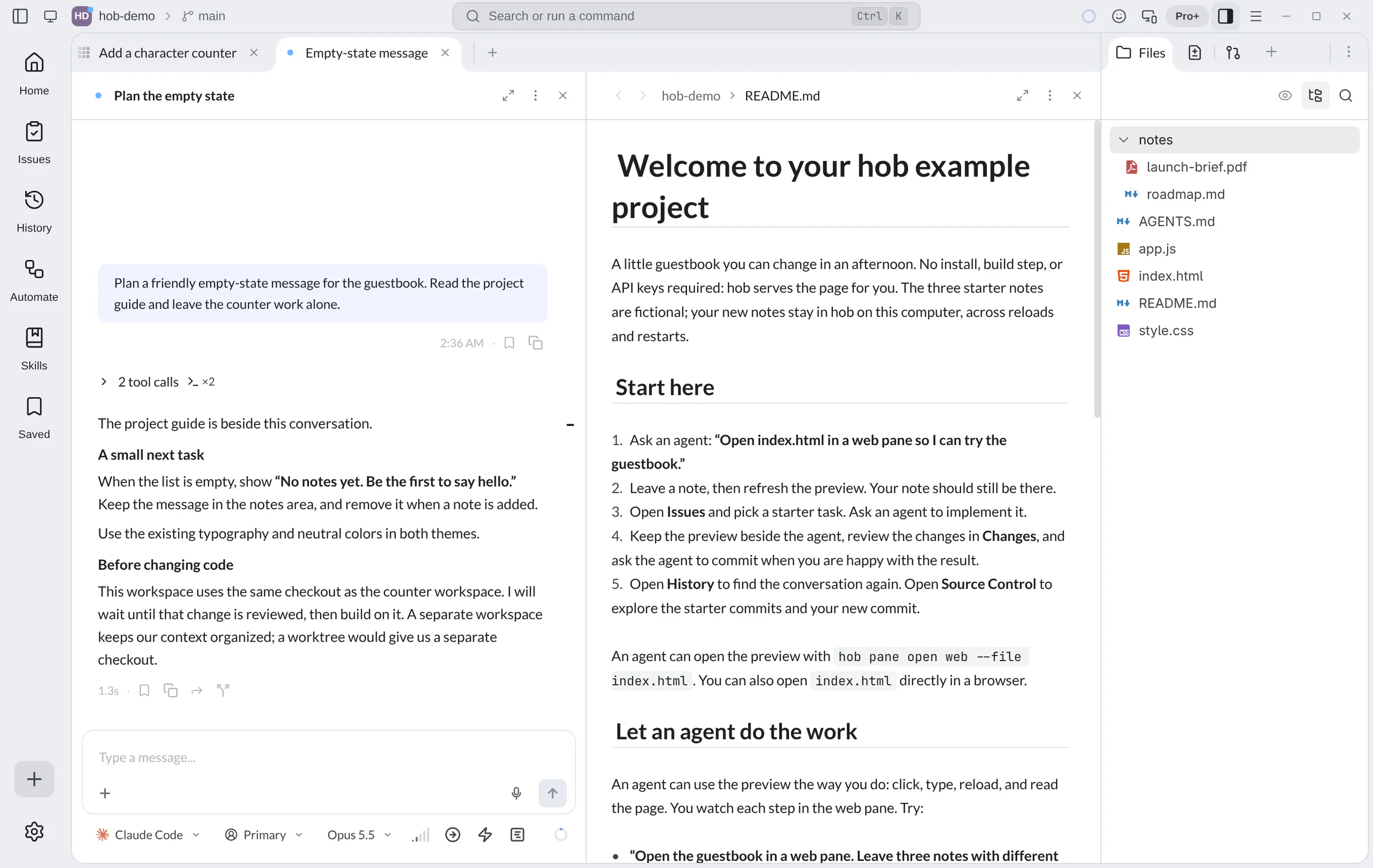Viewport: 1373px width, 868px height.
Task: Open the Home sidebar item
Action: point(34,74)
